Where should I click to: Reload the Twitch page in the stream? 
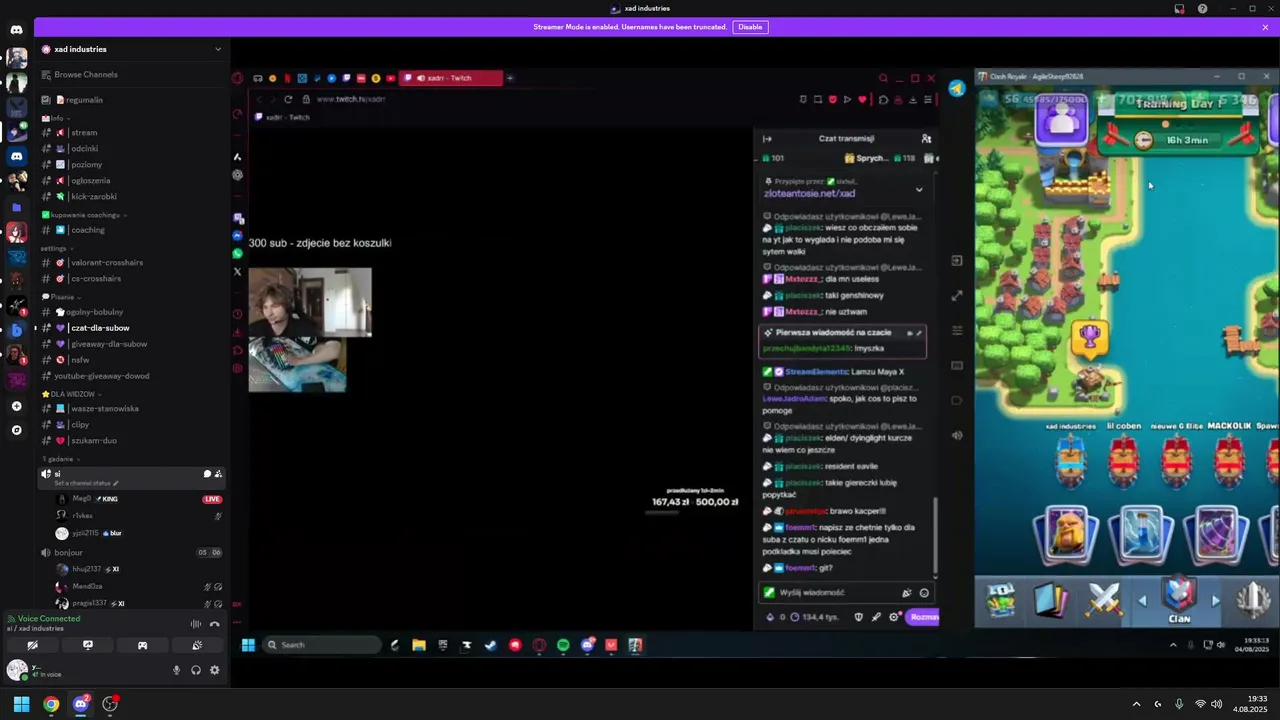(288, 99)
